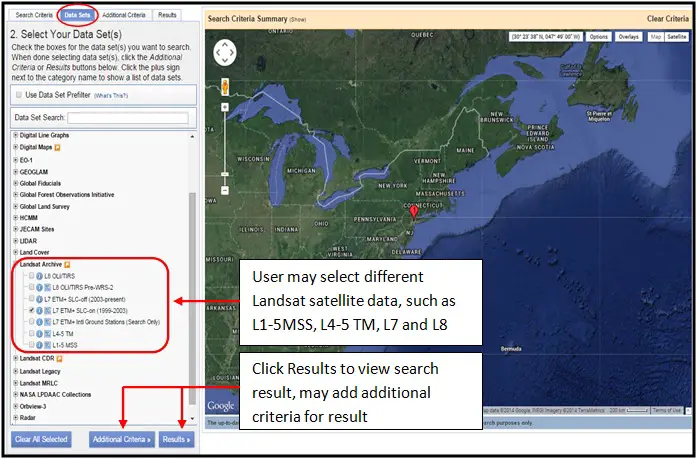Switch to the Search Criteria tab
Image resolution: width=697 pixels, height=459 pixels.
point(34,15)
